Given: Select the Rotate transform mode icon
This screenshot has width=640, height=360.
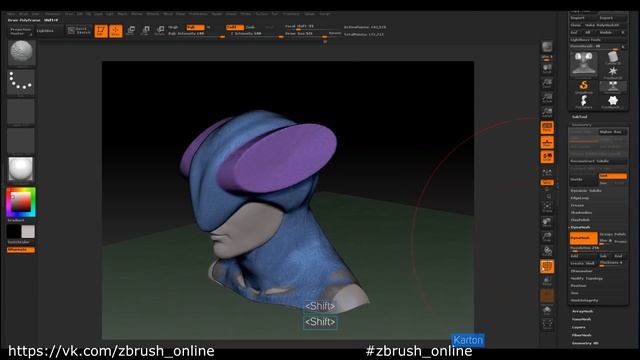Looking at the screenshot, I should (x=160, y=31).
